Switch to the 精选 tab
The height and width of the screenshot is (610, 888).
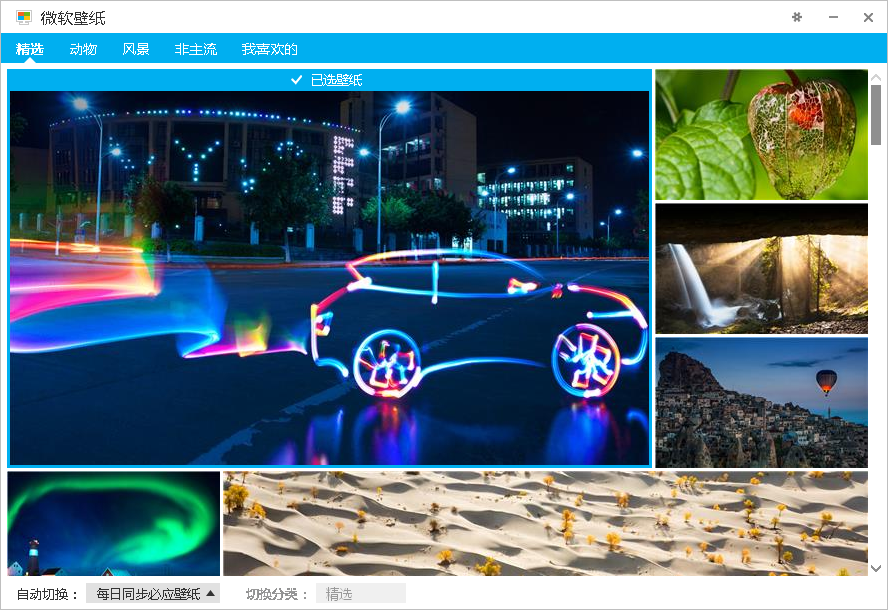[29, 49]
